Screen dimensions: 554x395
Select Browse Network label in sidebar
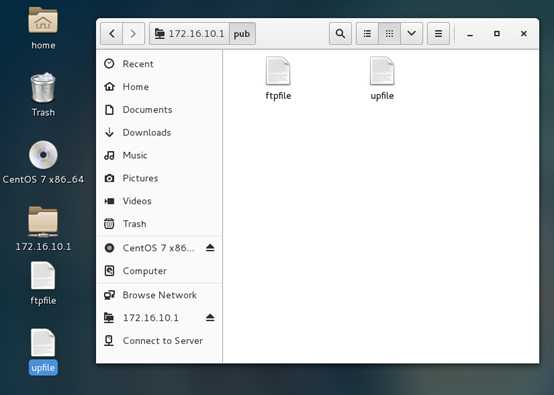click(159, 295)
